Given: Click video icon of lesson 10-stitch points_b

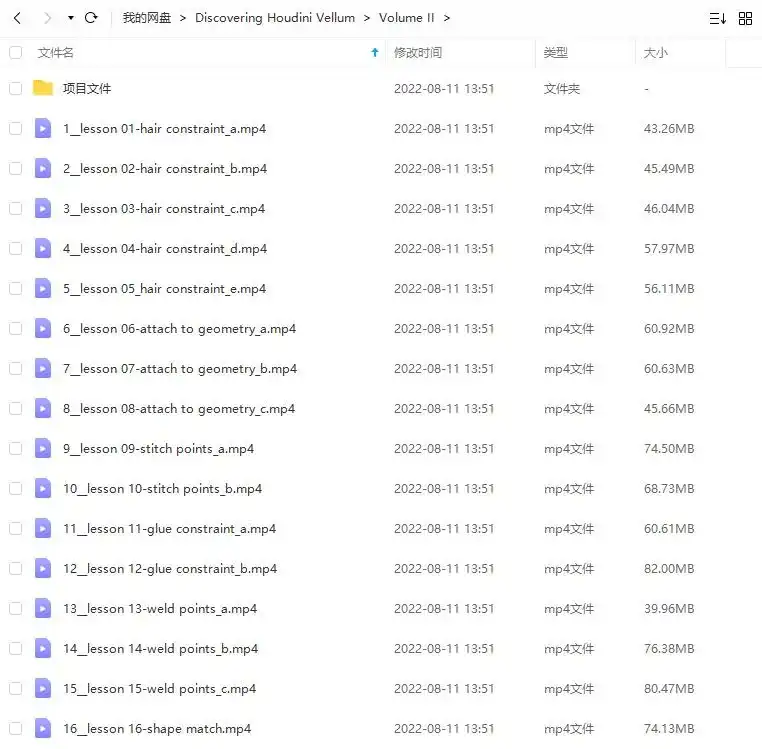Looking at the screenshot, I should point(43,488).
